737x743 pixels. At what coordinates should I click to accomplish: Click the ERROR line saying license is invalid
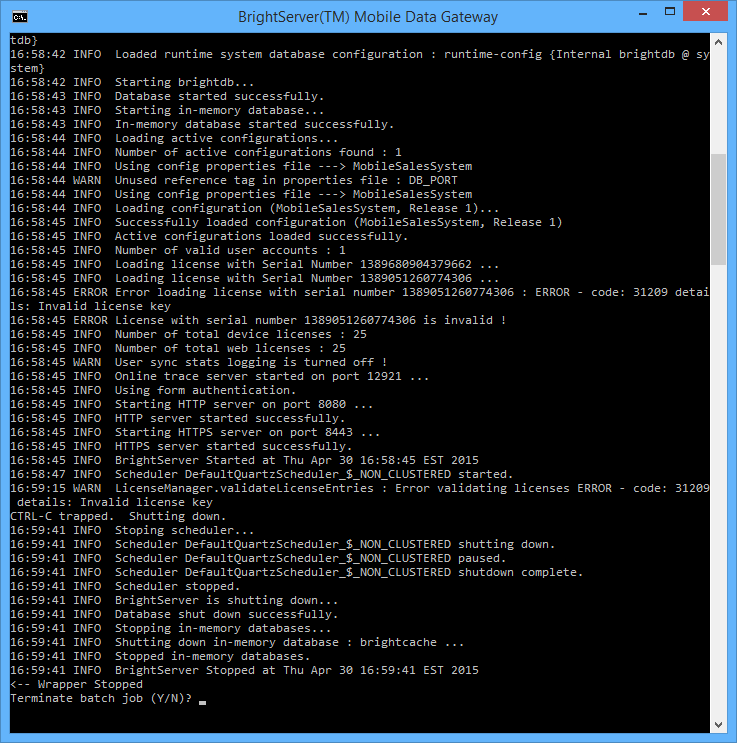pos(258,320)
